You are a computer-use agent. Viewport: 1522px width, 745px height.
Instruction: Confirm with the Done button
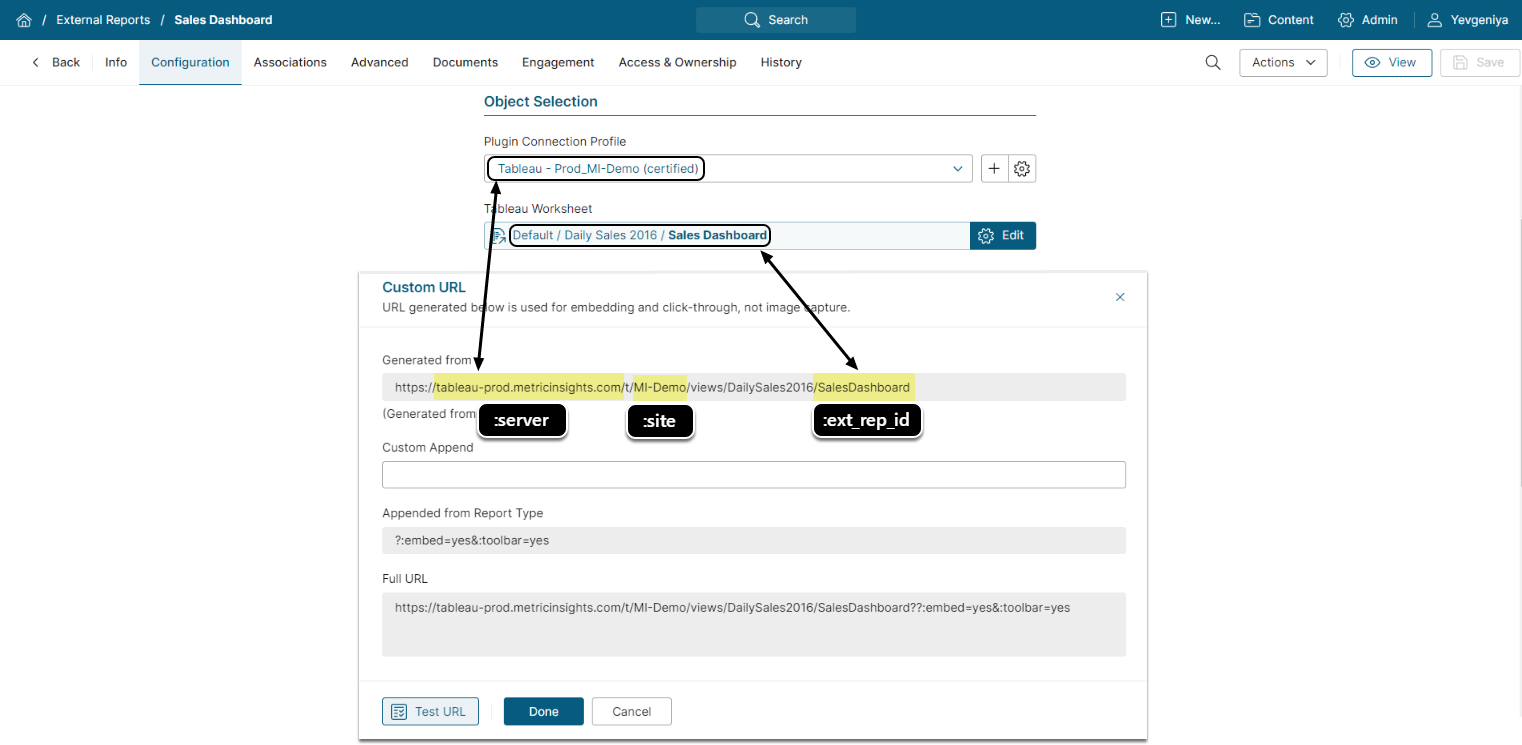click(544, 711)
